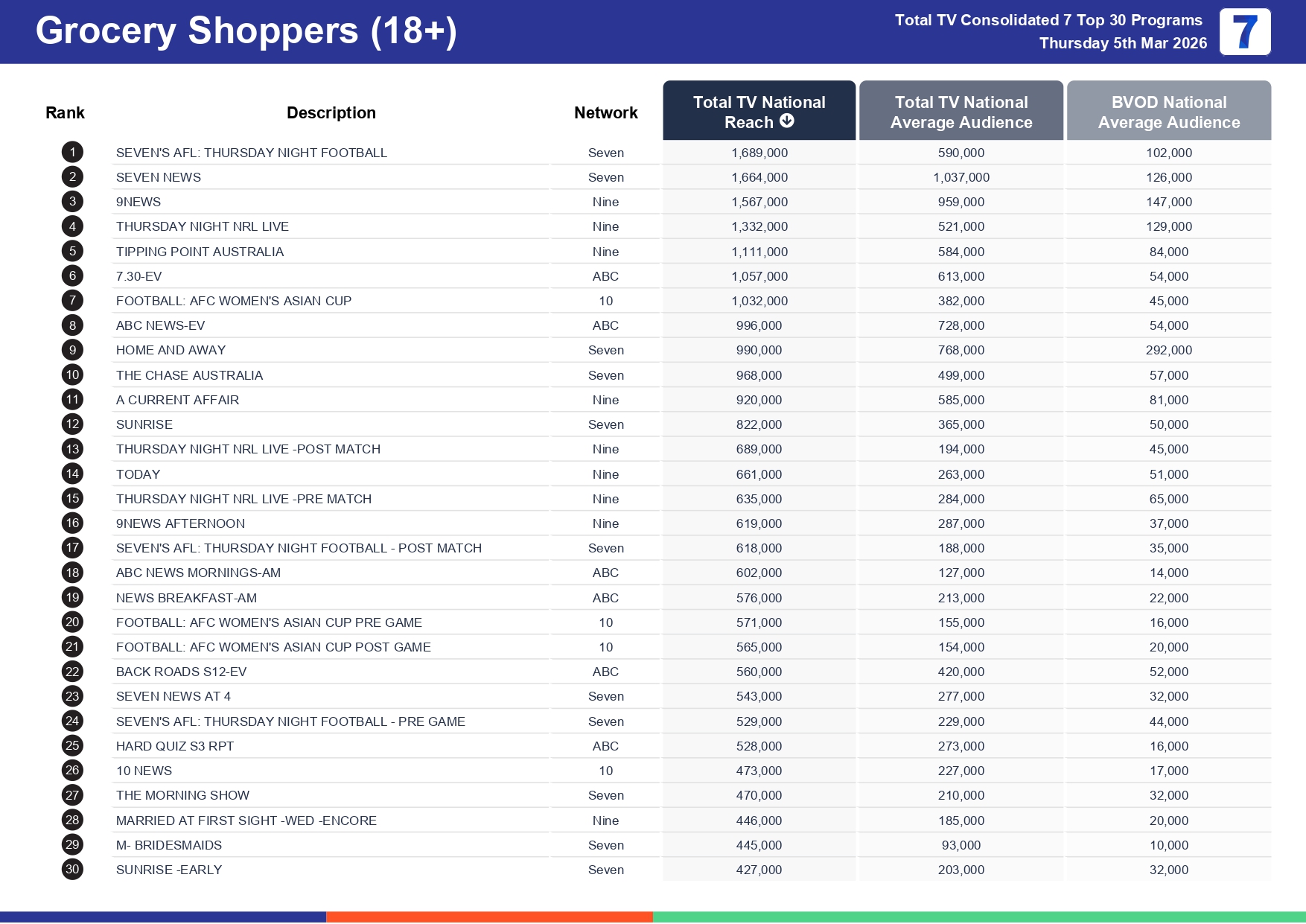Click BVOD value 292,000 for Home and Away
Screen dimensions: 1306x924
(1168, 350)
